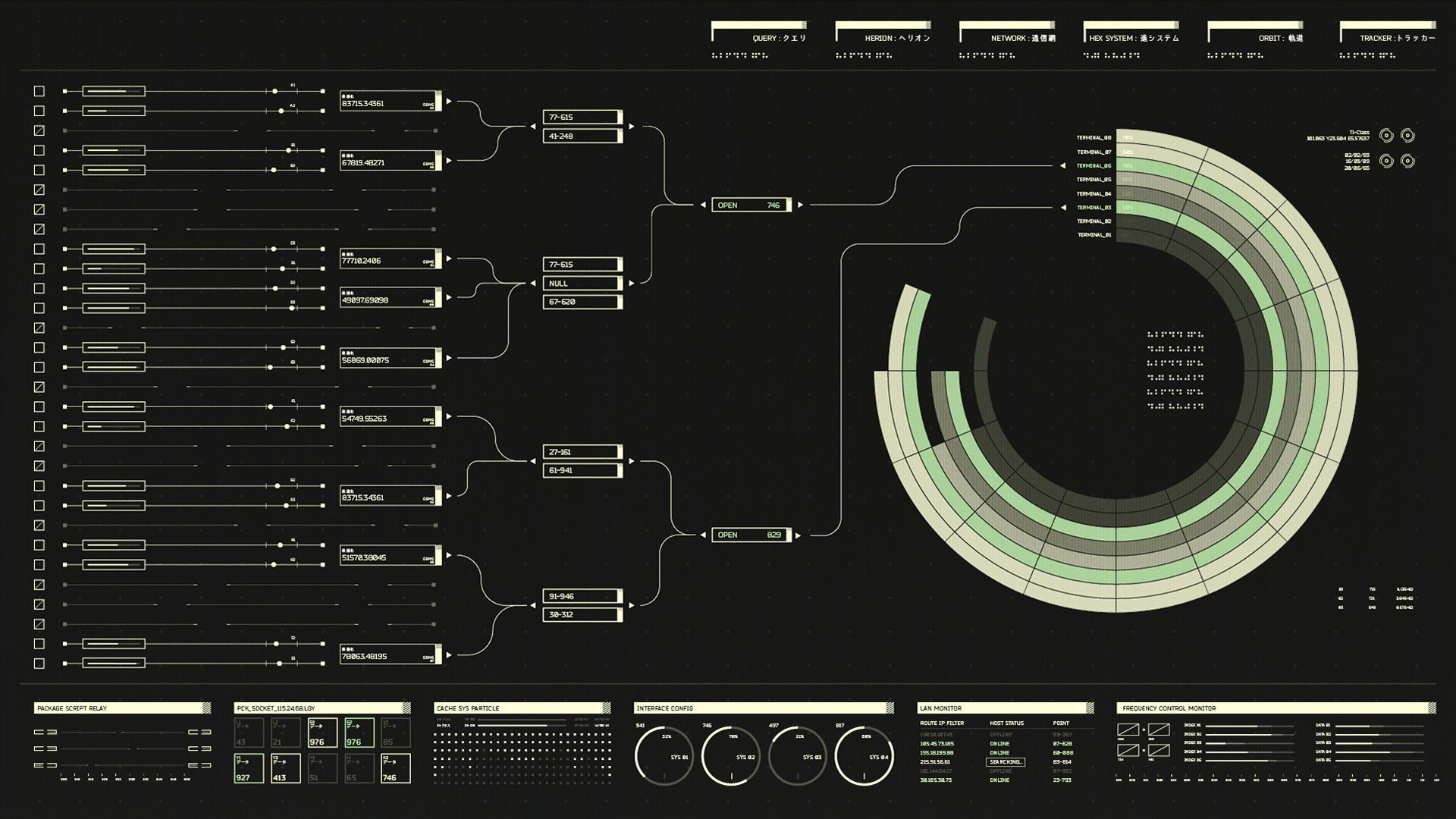This screenshot has width=1456, height=819.
Task: Select IP address 105.45.73.185
Action: pos(937,744)
